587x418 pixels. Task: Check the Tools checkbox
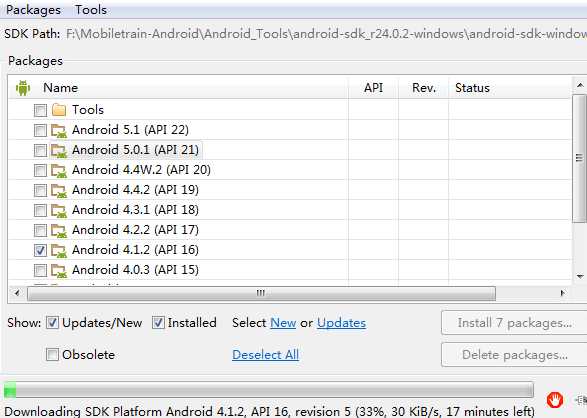pos(40,110)
